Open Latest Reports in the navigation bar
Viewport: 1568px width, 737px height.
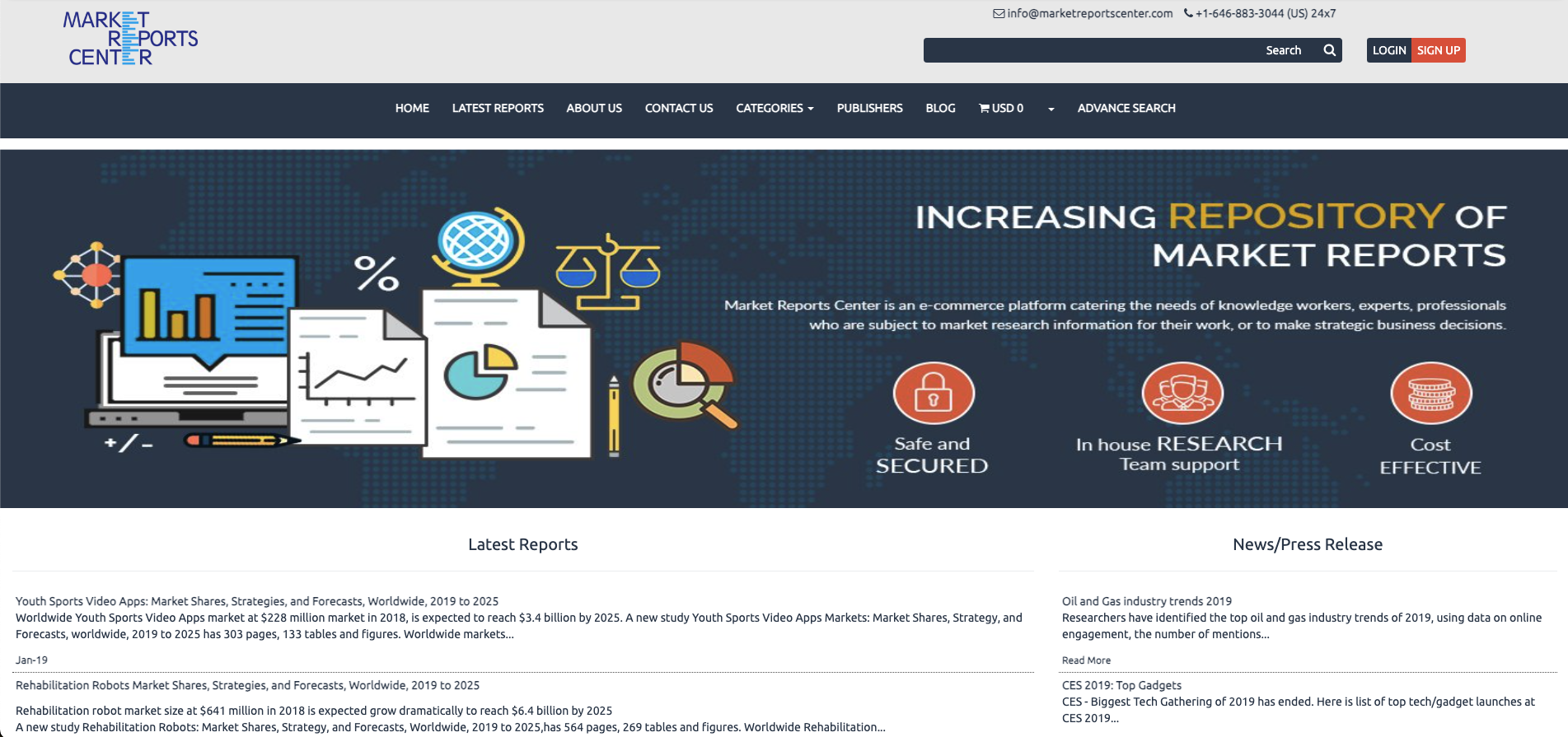(498, 108)
